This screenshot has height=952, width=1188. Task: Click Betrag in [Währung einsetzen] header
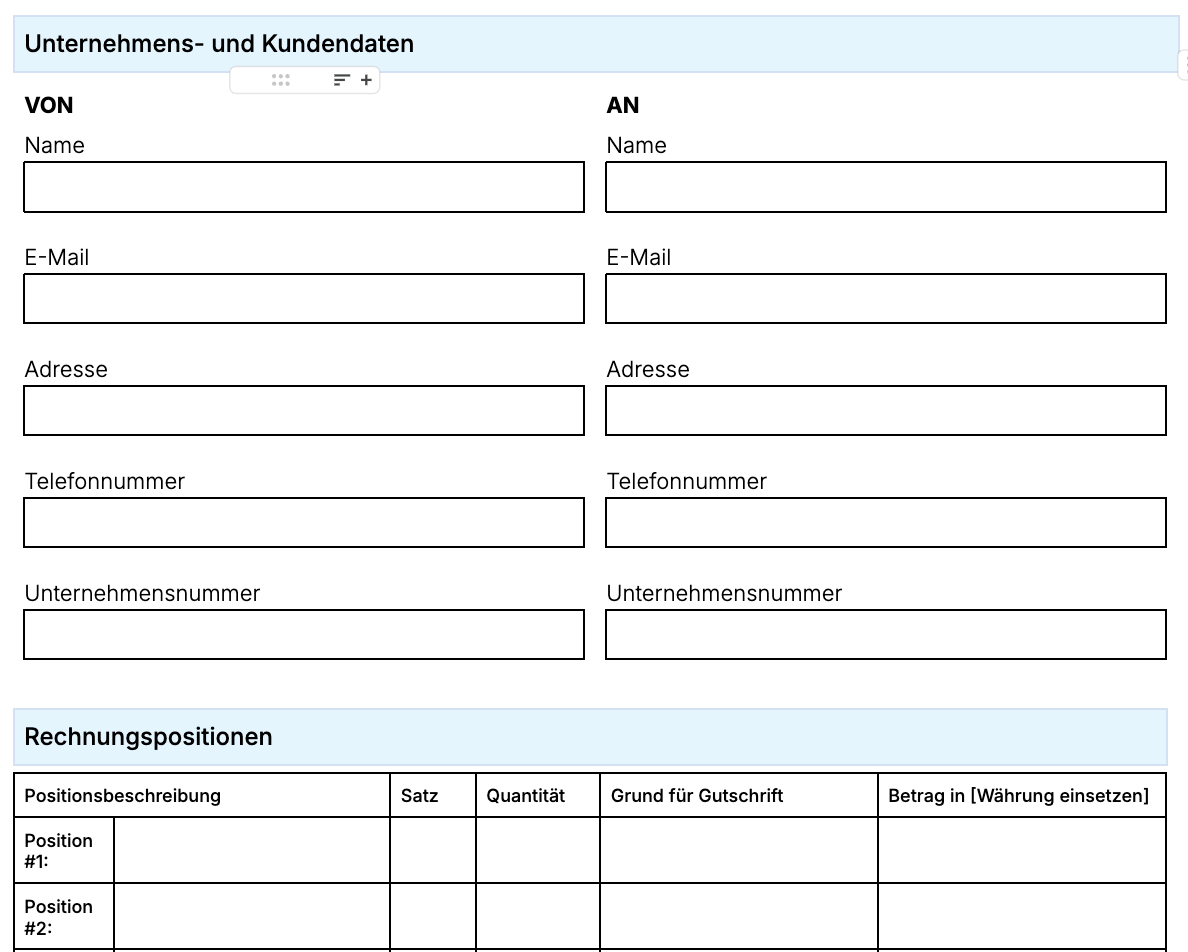click(x=1022, y=795)
